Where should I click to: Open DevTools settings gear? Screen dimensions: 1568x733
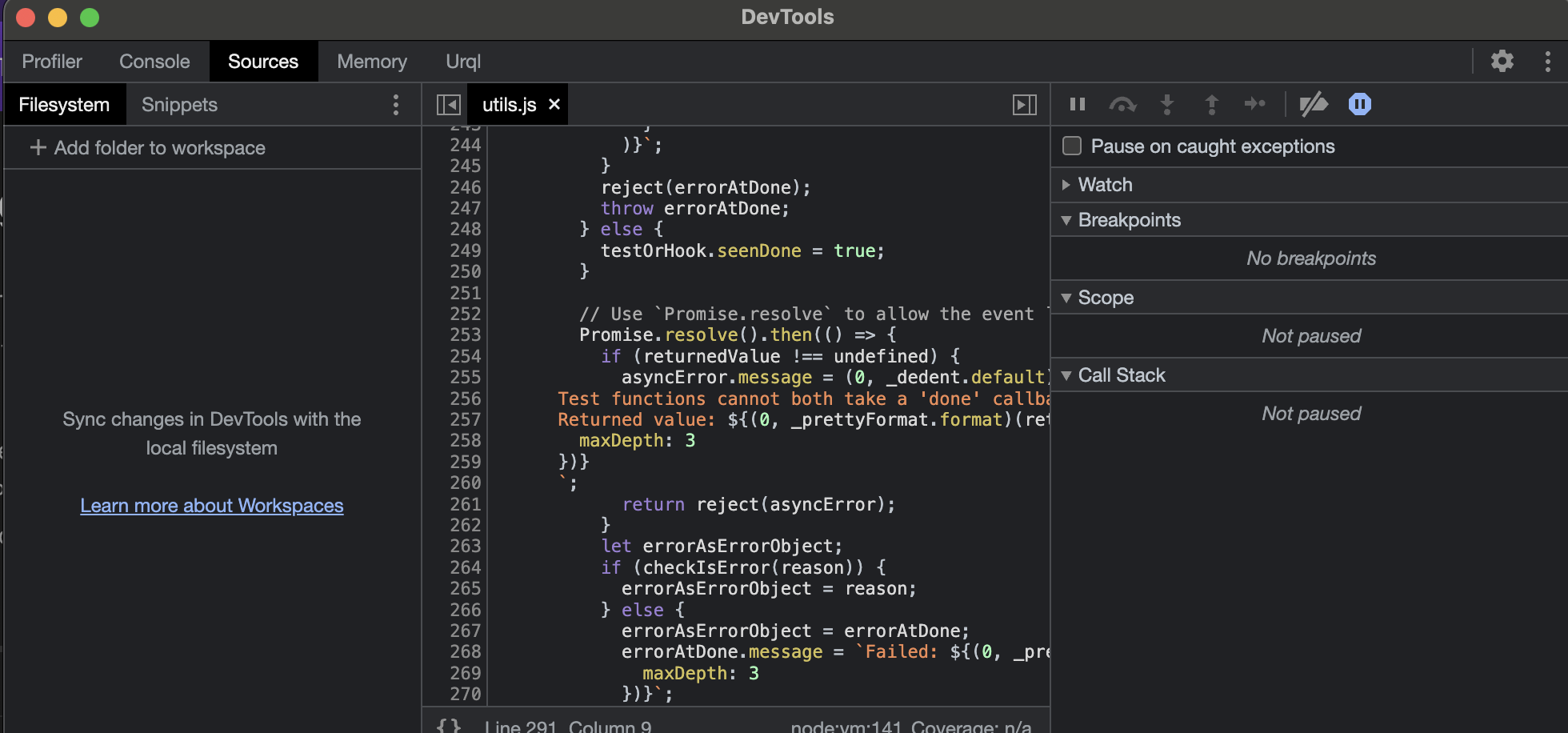(1502, 61)
